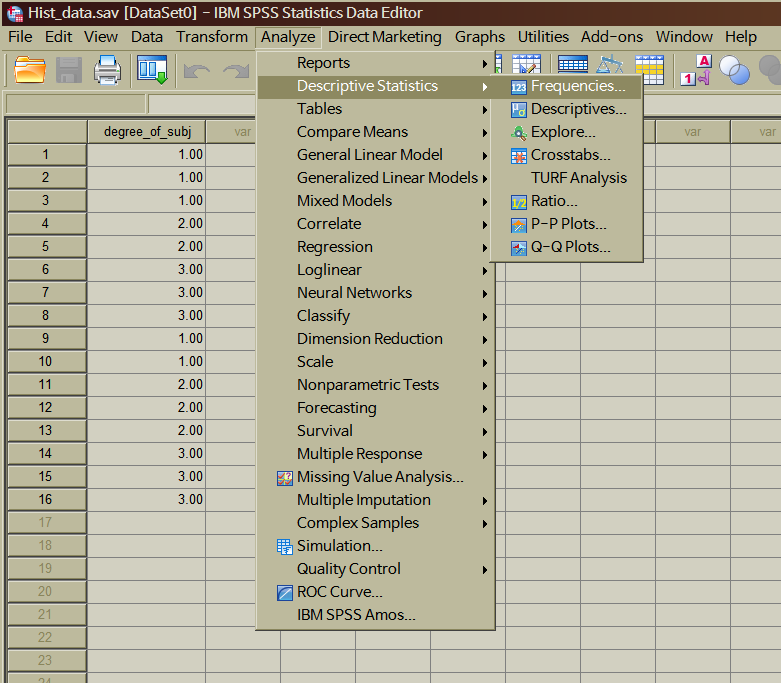Click the Missing Value Analysis icon
Screen dimensions: 781x683
coord(284,478)
